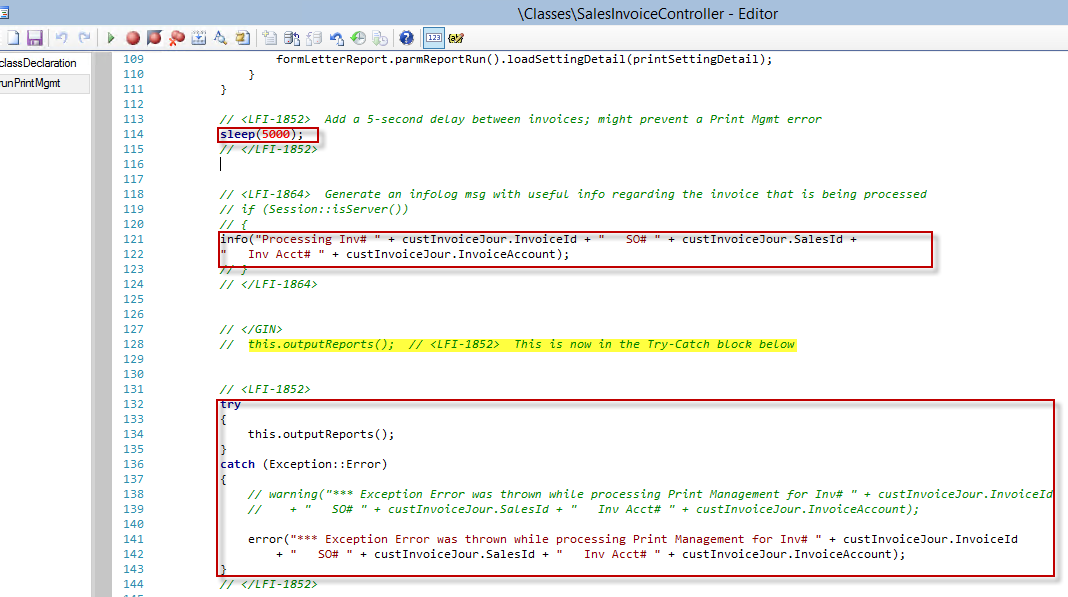
Task: Click the window system icon in title bar
Action: click(x=4, y=12)
